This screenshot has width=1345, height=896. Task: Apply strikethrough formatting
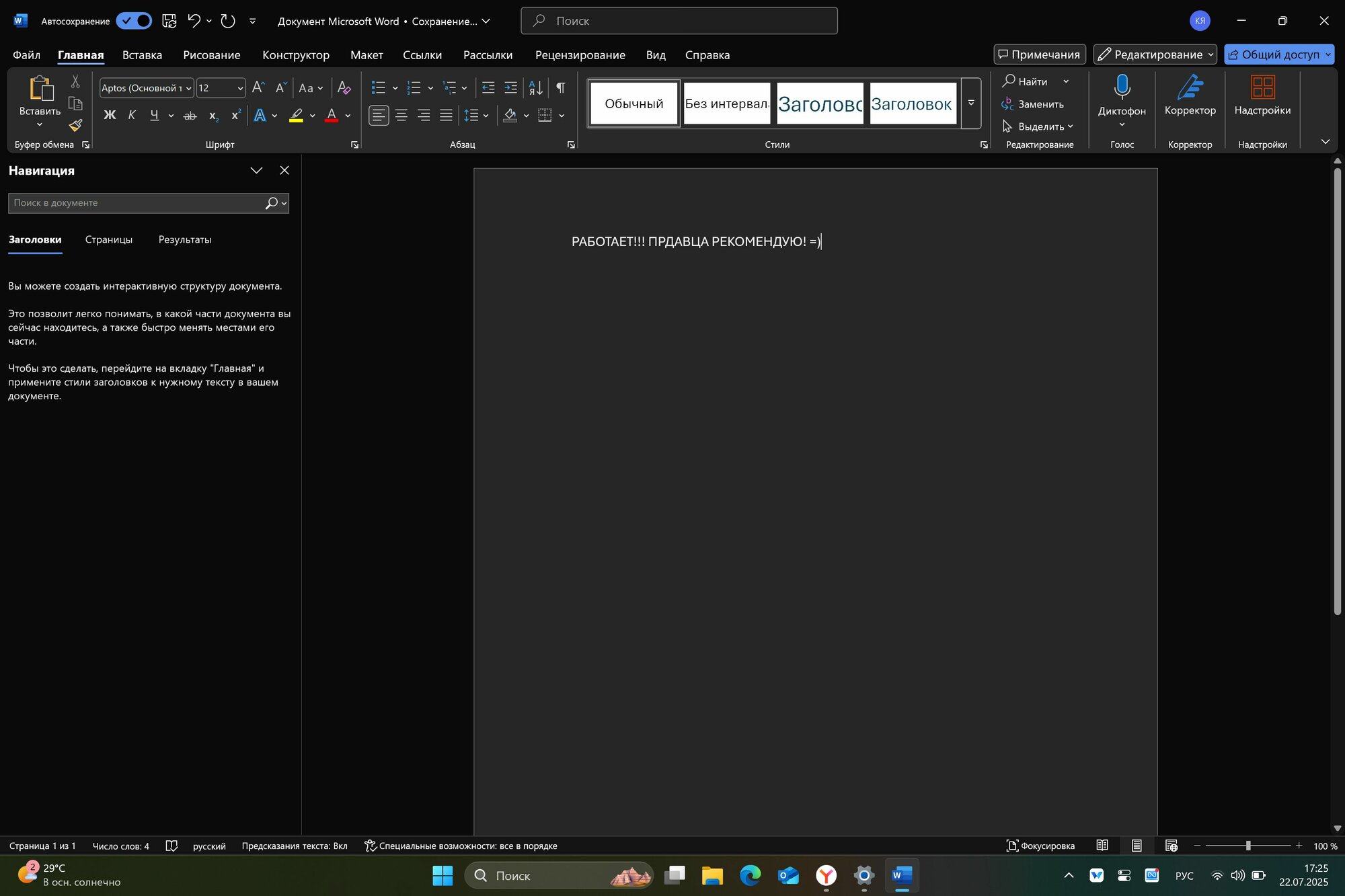pyautogui.click(x=190, y=116)
